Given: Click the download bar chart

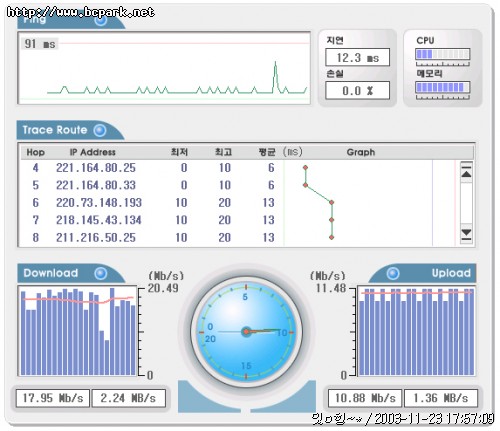Looking at the screenshot, I should [x=77, y=331].
